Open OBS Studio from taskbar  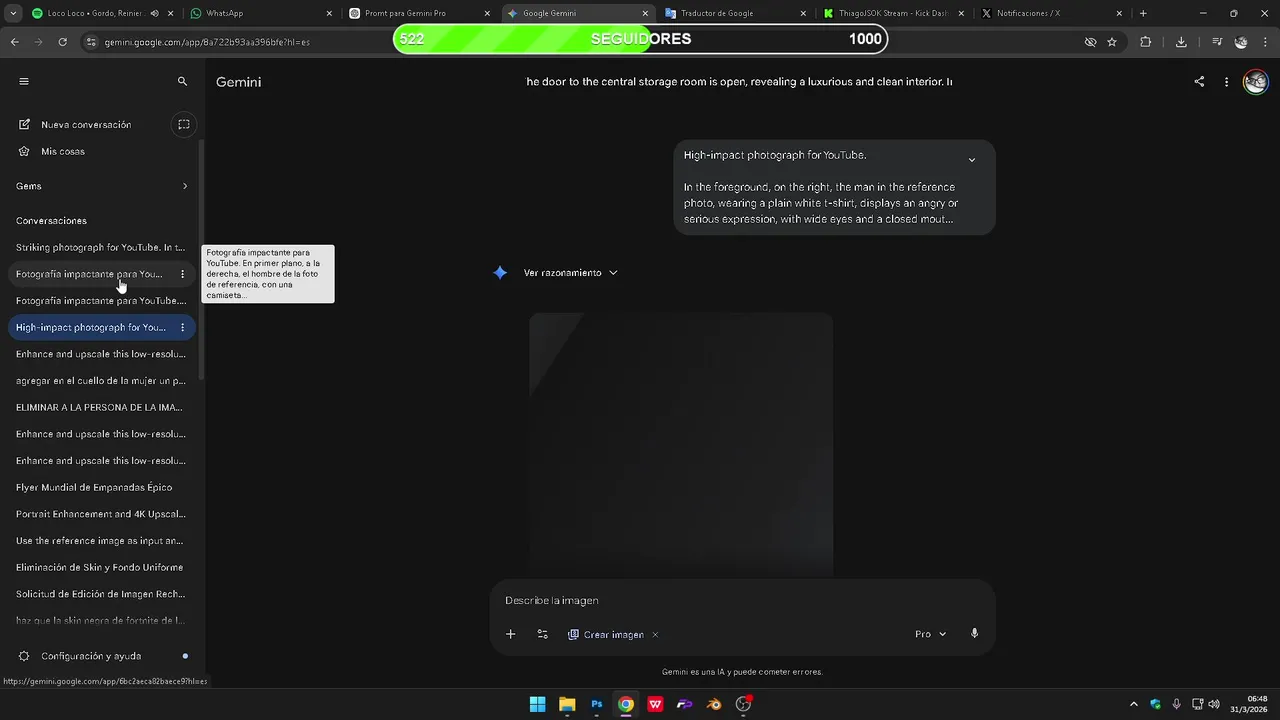tap(743, 705)
